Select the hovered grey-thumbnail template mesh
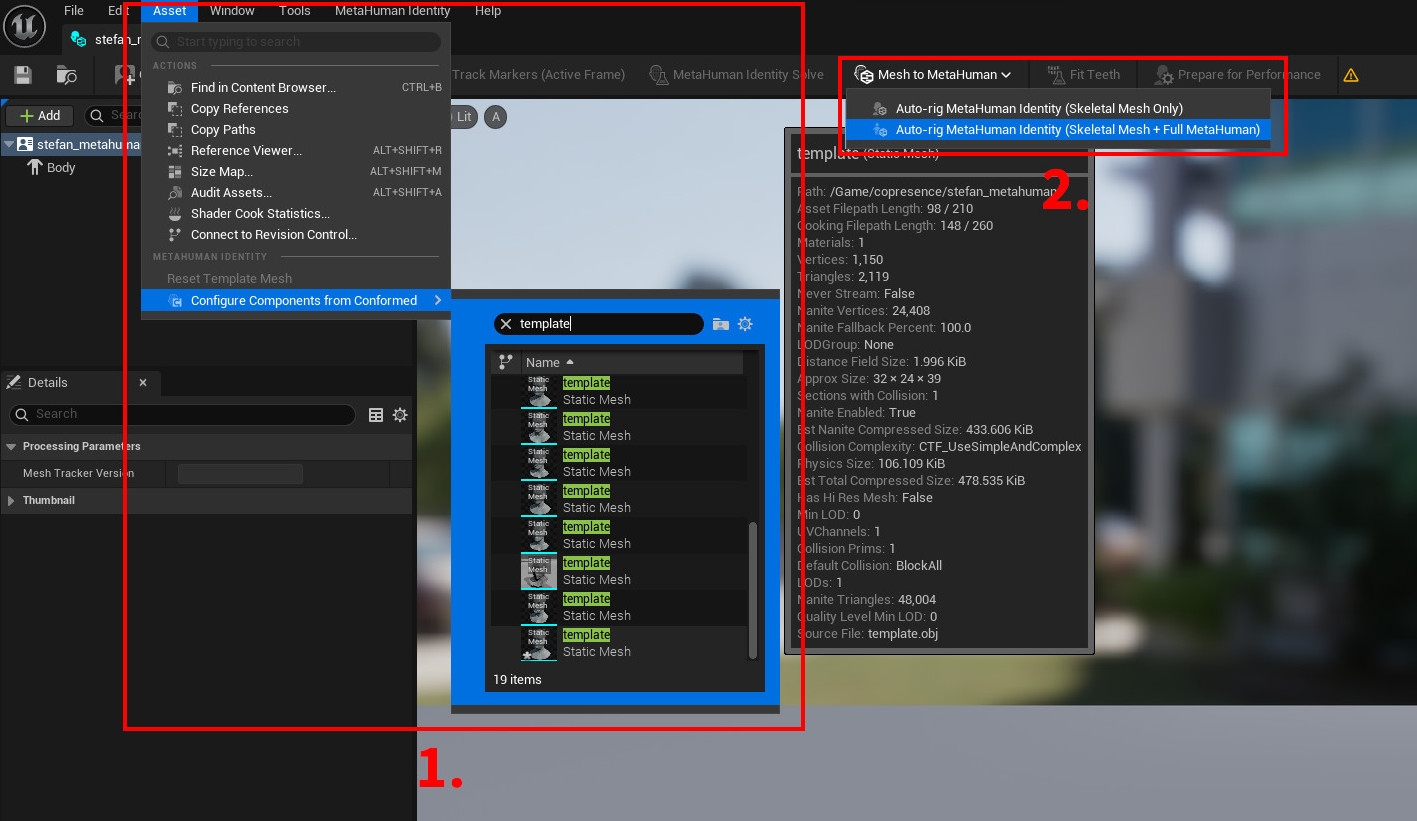 (x=618, y=572)
